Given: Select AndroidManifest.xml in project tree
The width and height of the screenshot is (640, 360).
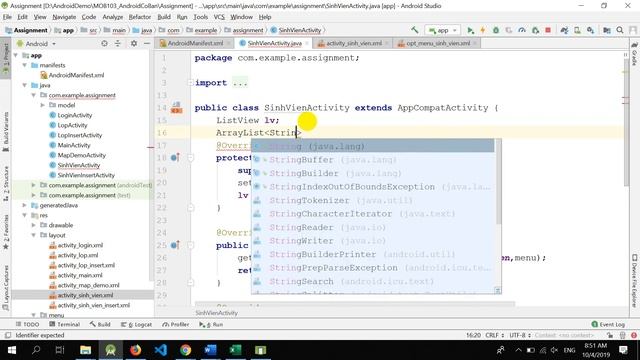Looking at the screenshot, I should pos(72,75).
